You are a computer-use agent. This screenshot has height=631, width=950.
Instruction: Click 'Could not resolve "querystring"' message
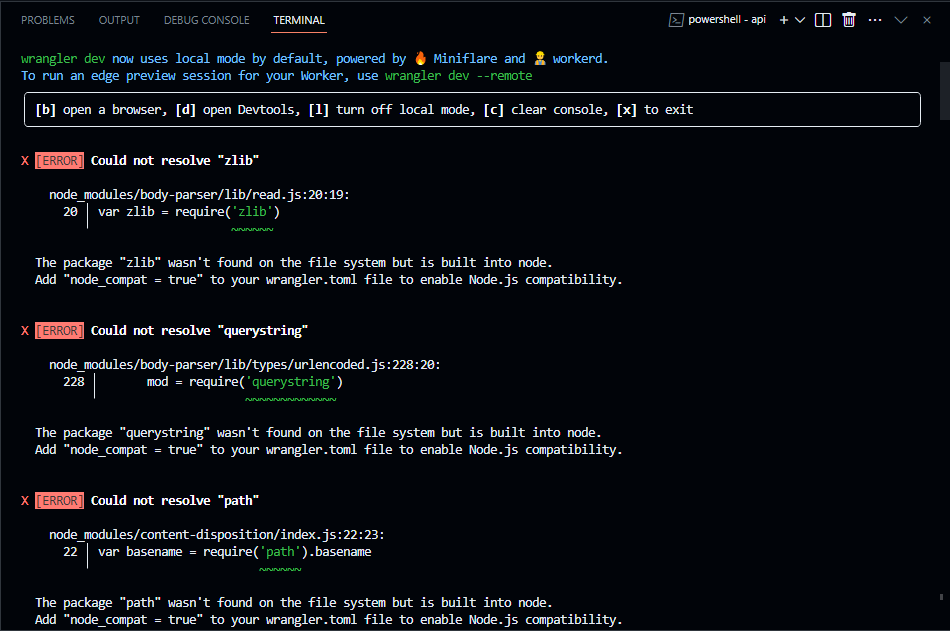pyautogui.click(x=199, y=331)
